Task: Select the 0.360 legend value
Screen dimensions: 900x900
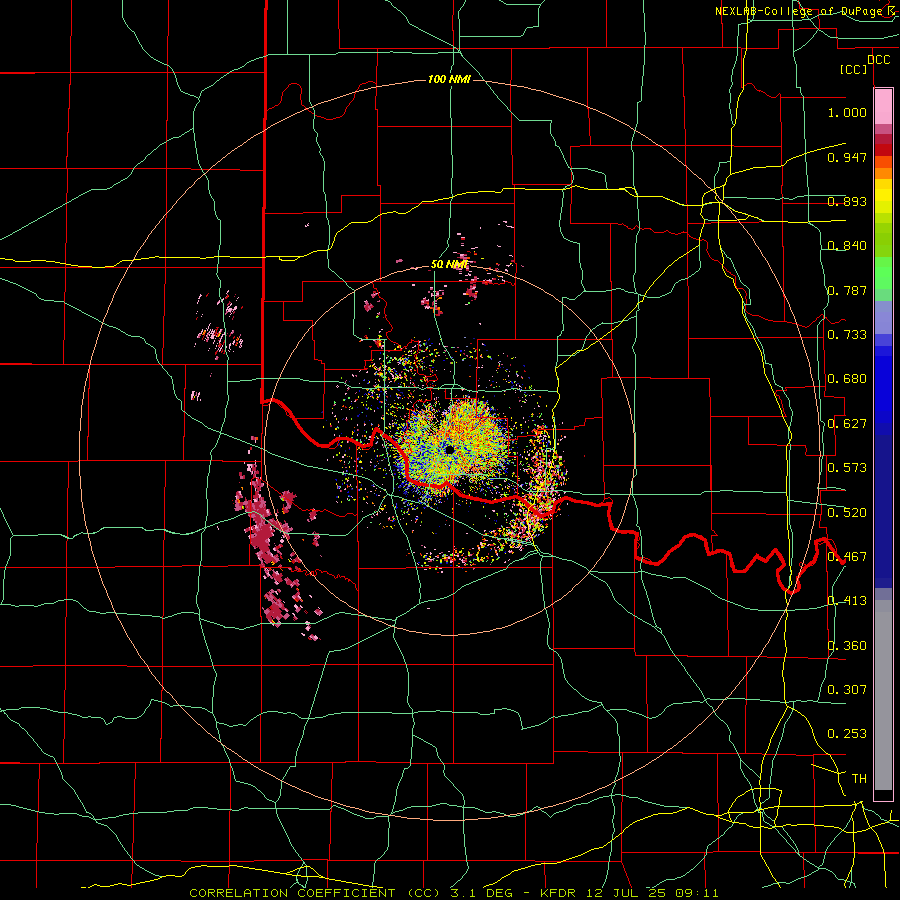Action: [847, 646]
